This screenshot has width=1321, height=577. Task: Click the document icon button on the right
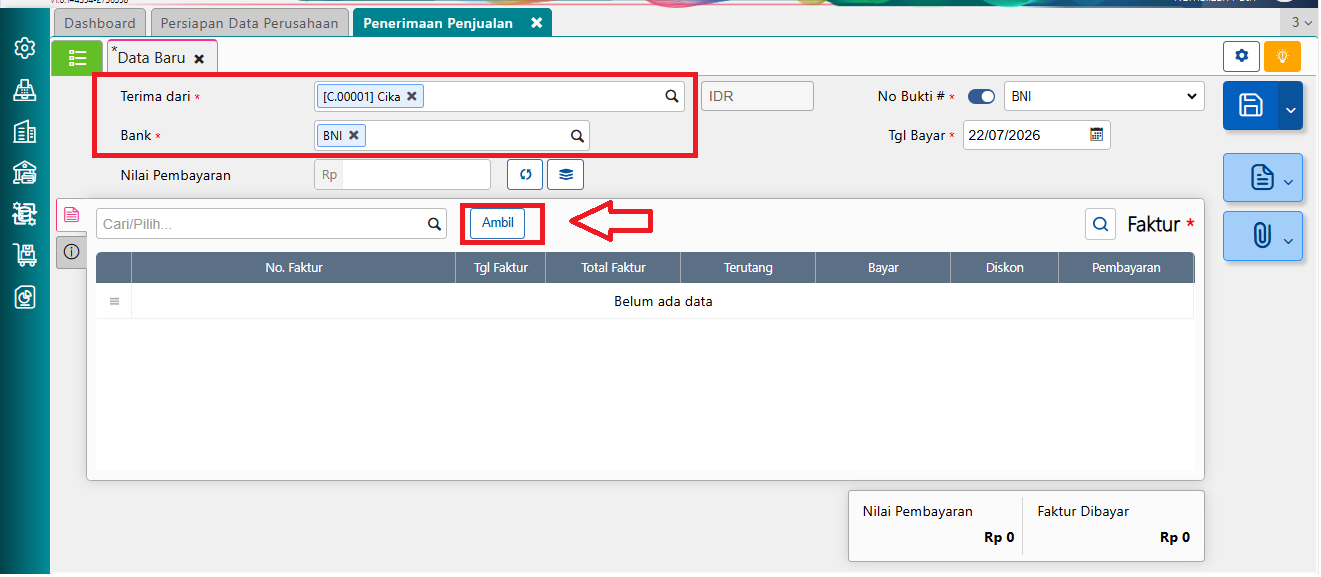coord(1262,179)
